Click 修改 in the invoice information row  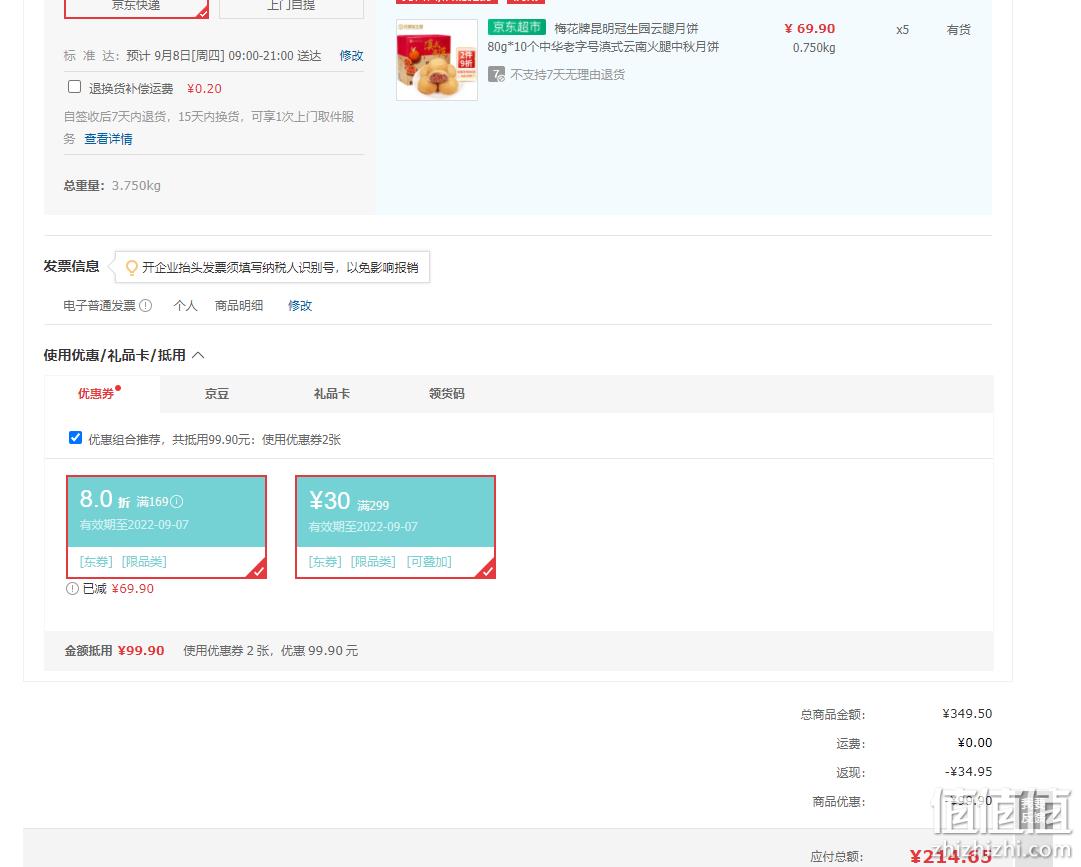coord(300,305)
